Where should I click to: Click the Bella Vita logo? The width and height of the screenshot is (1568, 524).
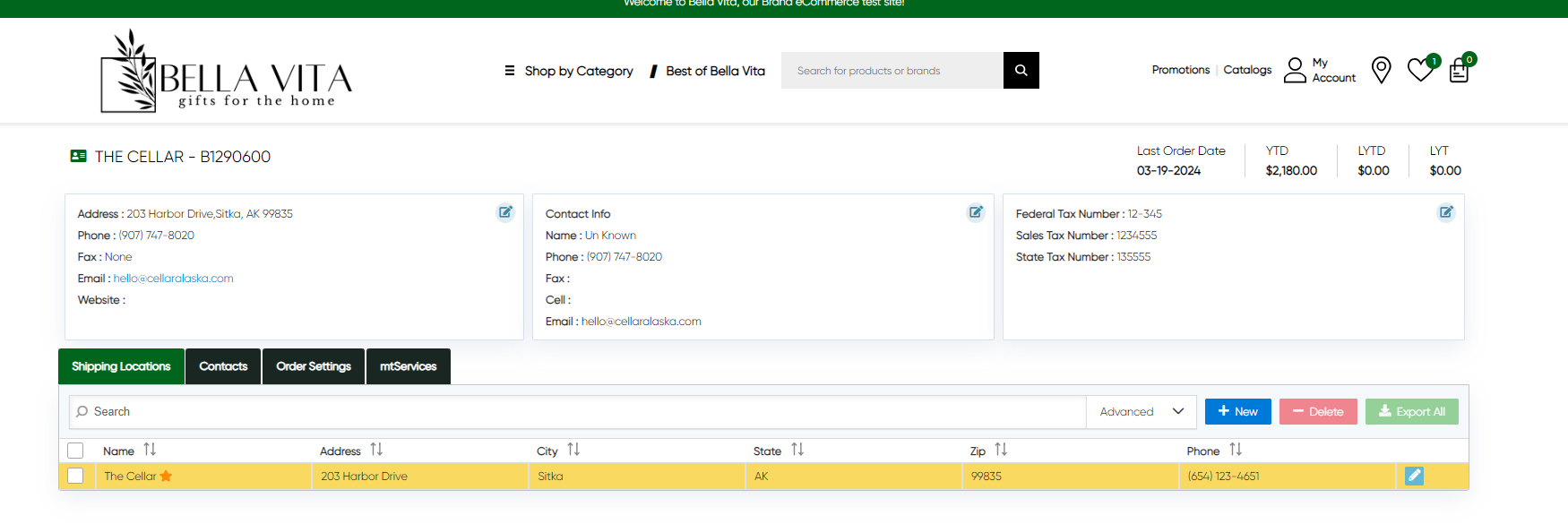pyautogui.click(x=227, y=71)
